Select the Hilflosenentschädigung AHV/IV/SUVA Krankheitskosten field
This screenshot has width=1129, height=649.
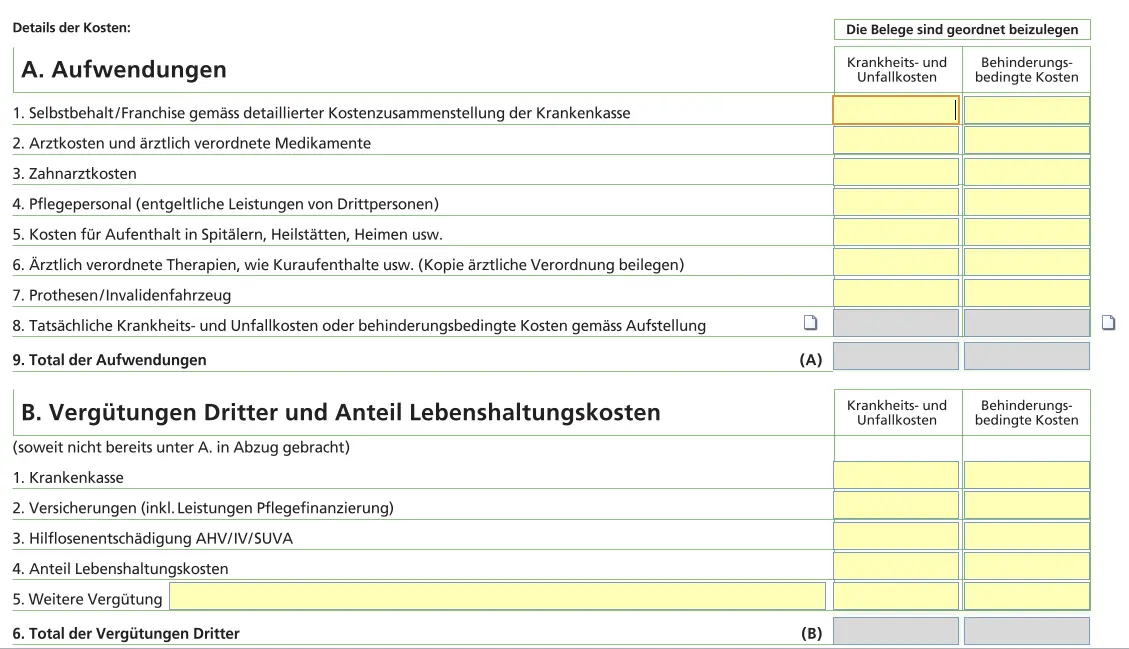tap(895, 535)
